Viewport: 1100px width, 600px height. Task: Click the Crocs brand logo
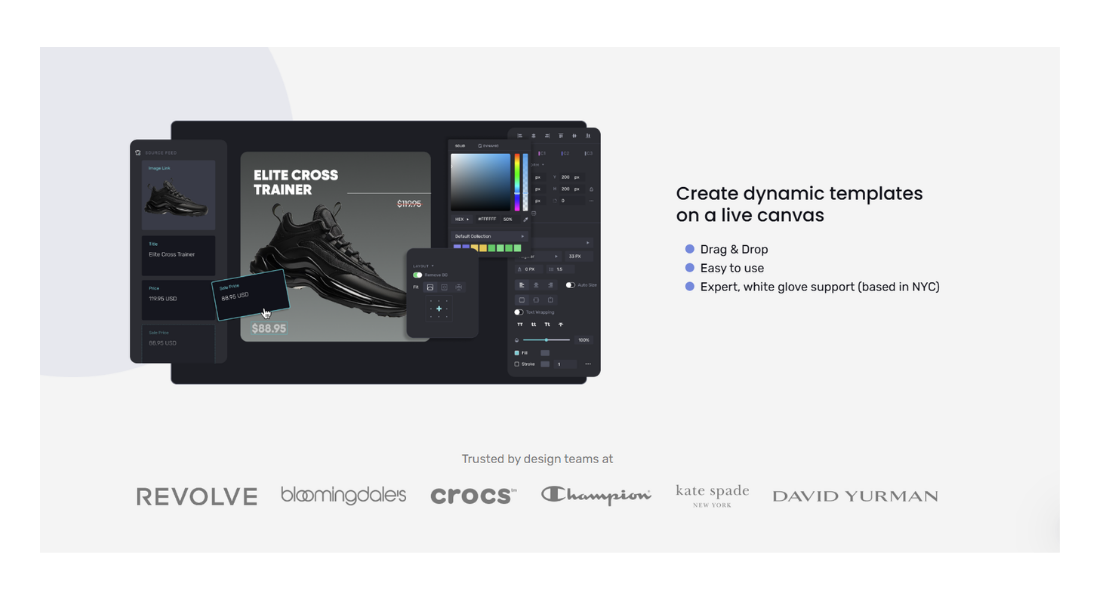(473, 496)
